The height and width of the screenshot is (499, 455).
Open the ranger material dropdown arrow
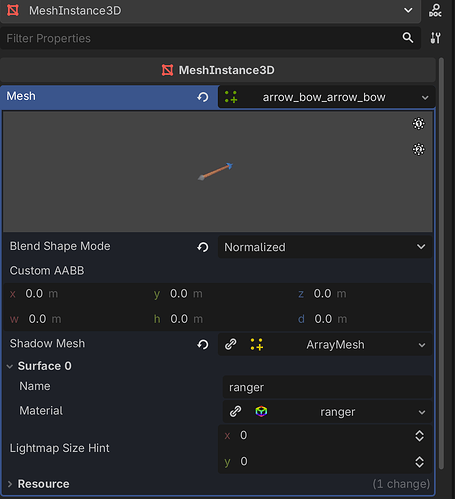pos(422,412)
